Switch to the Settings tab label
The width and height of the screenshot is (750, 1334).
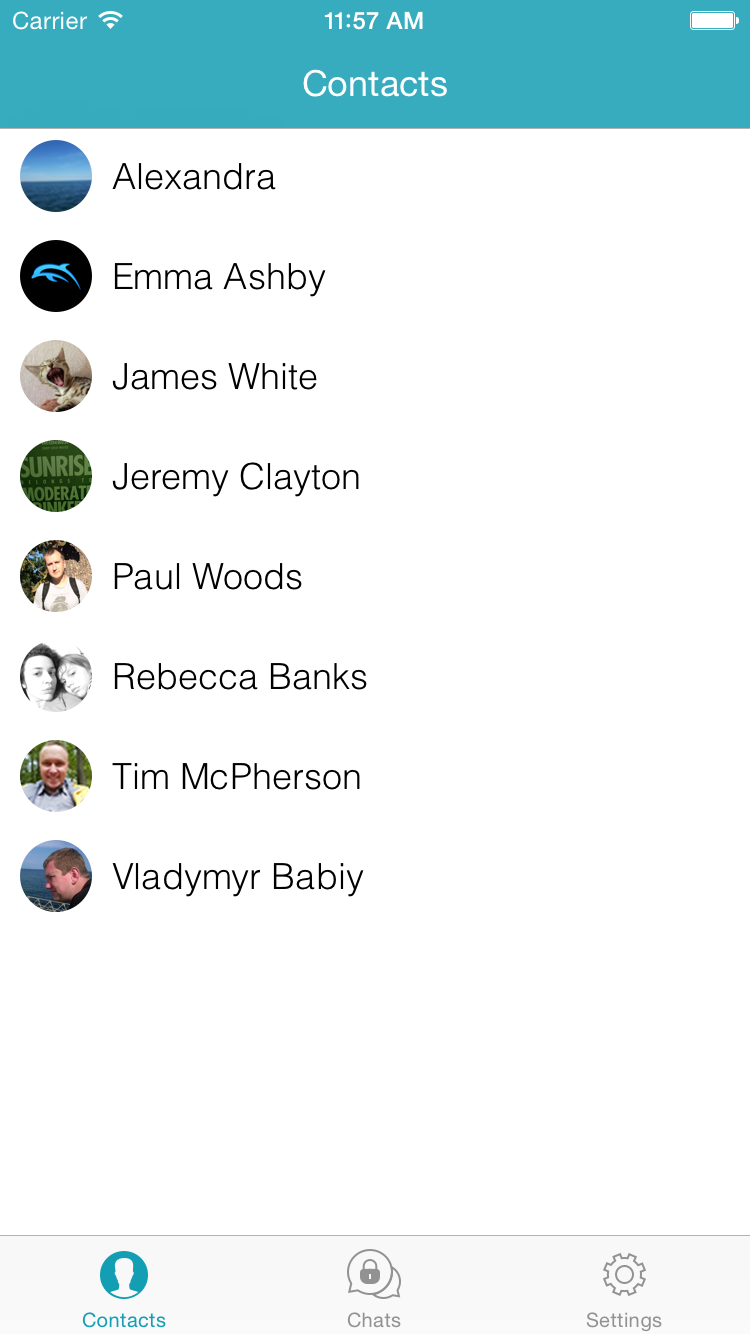point(624,1320)
